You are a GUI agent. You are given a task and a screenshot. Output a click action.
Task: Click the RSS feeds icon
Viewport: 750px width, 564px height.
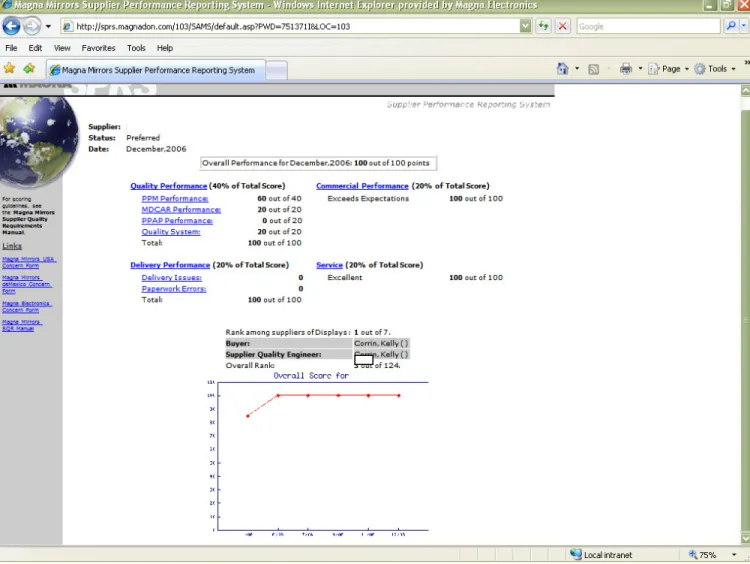pos(594,69)
